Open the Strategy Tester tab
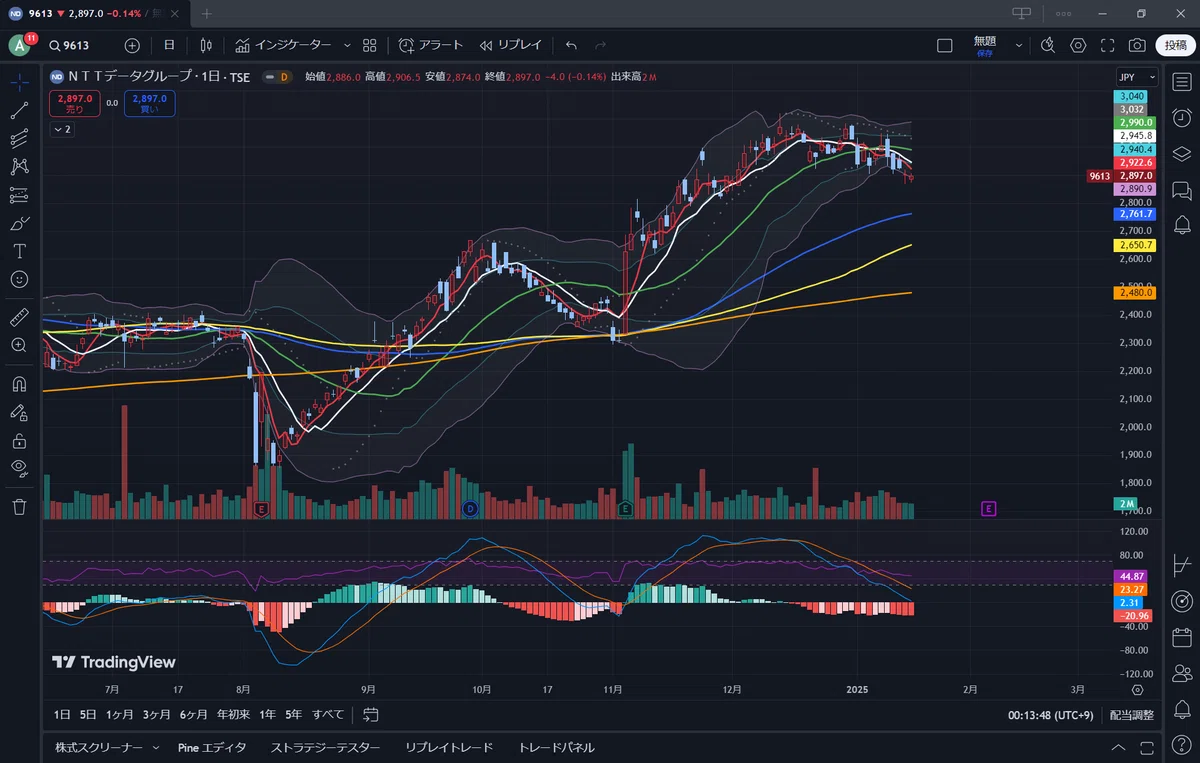 click(x=326, y=747)
